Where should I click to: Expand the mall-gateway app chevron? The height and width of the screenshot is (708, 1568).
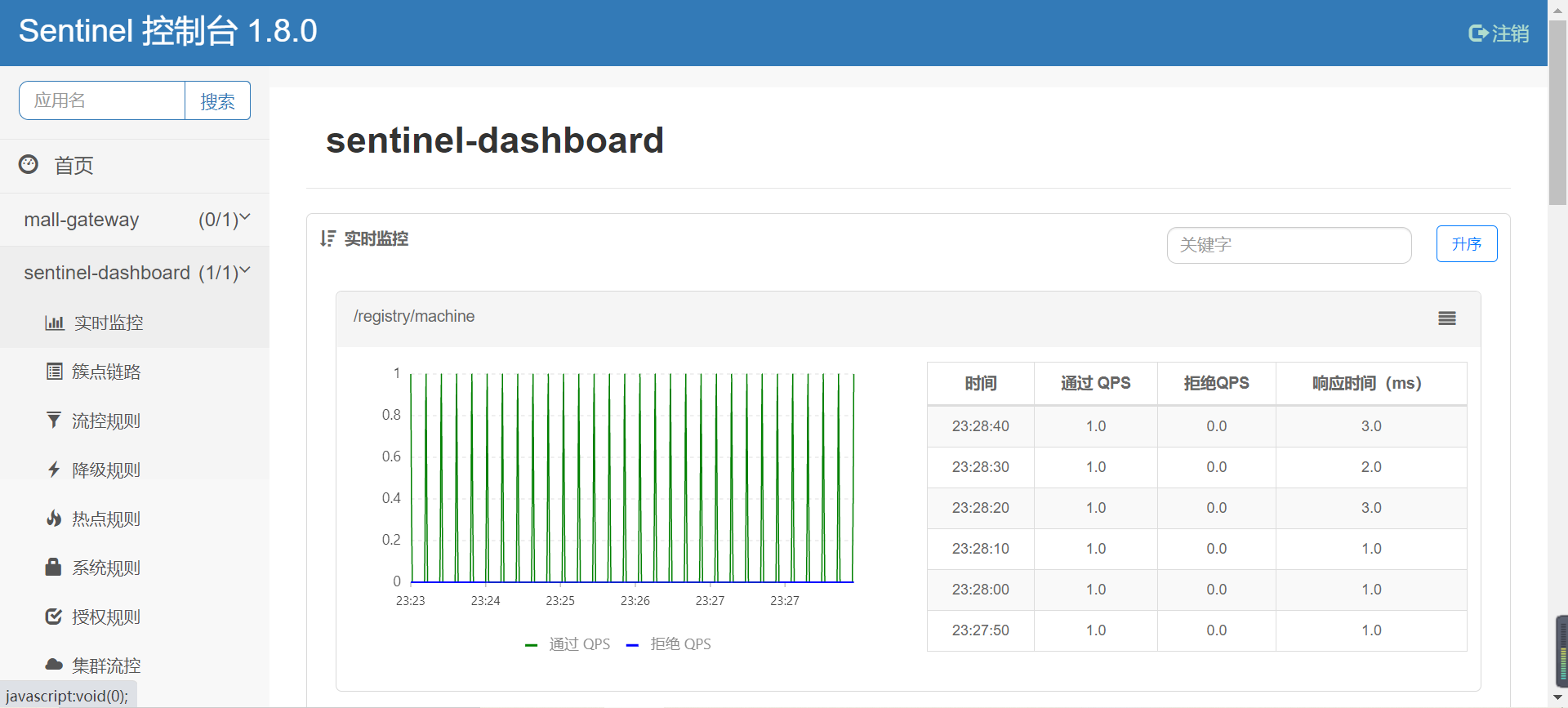244,217
